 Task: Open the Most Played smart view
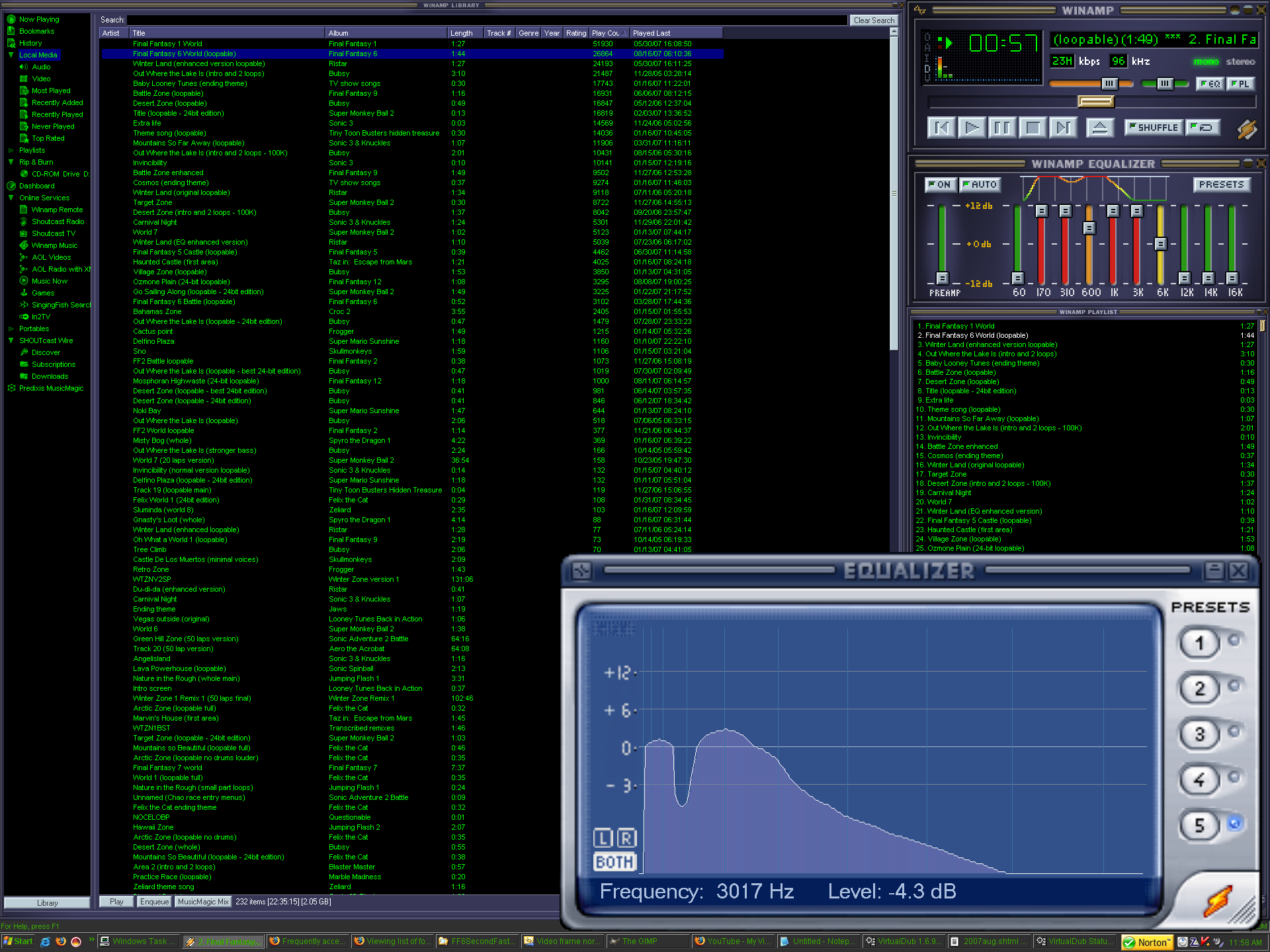(x=51, y=91)
